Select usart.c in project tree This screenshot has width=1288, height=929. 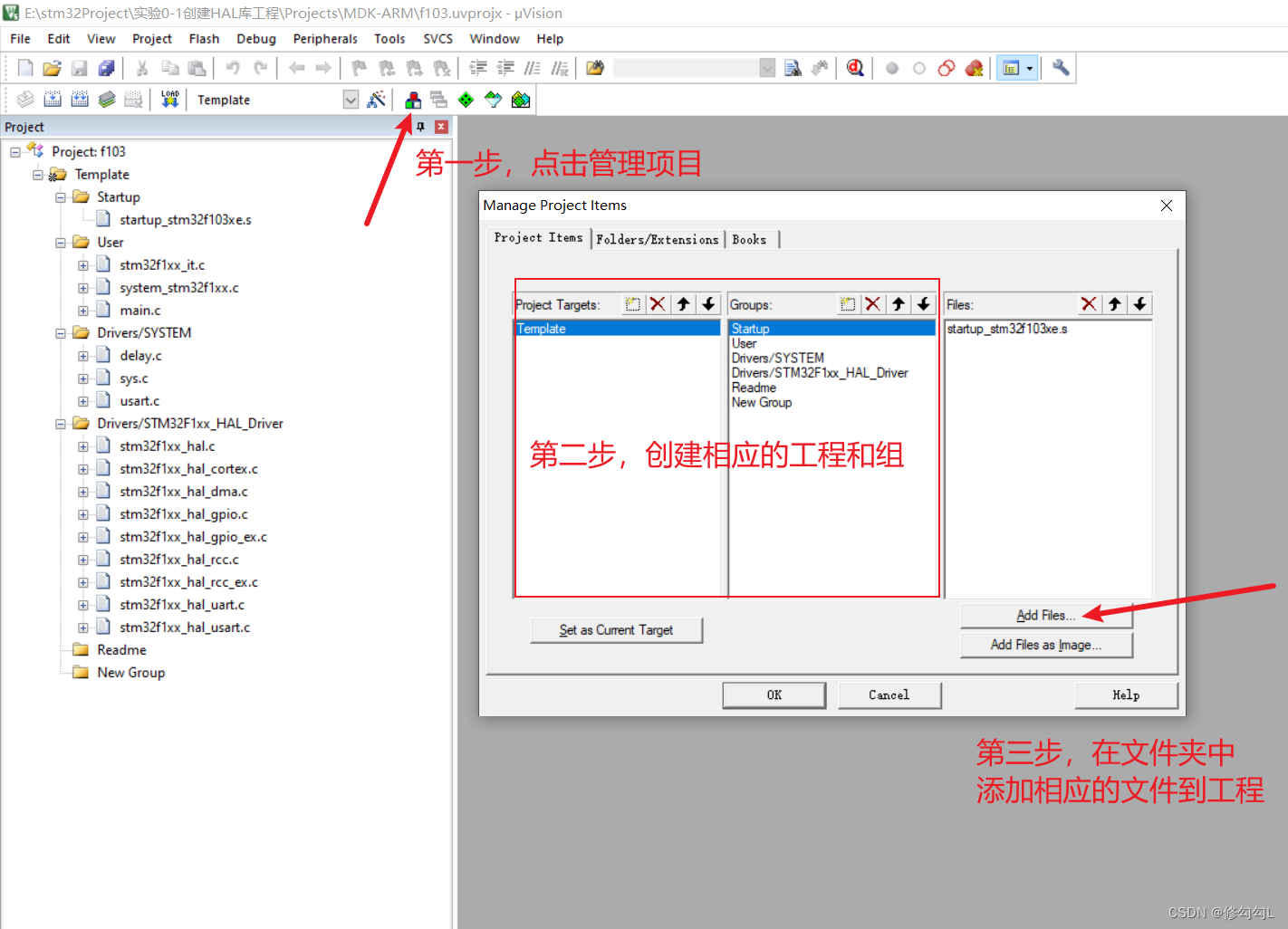(139, 401)
